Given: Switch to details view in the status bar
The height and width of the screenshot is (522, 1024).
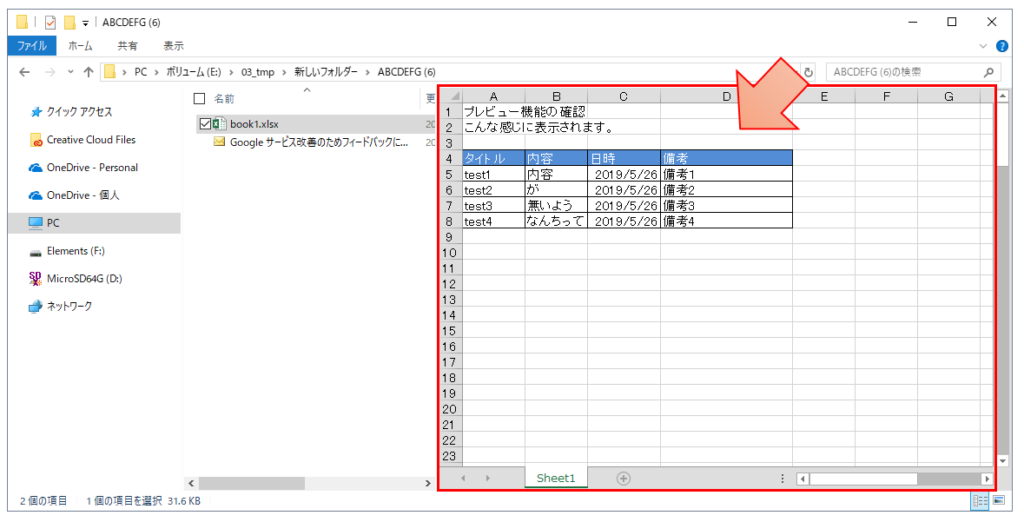Looking at the screenshot, I should coord(979,500).
